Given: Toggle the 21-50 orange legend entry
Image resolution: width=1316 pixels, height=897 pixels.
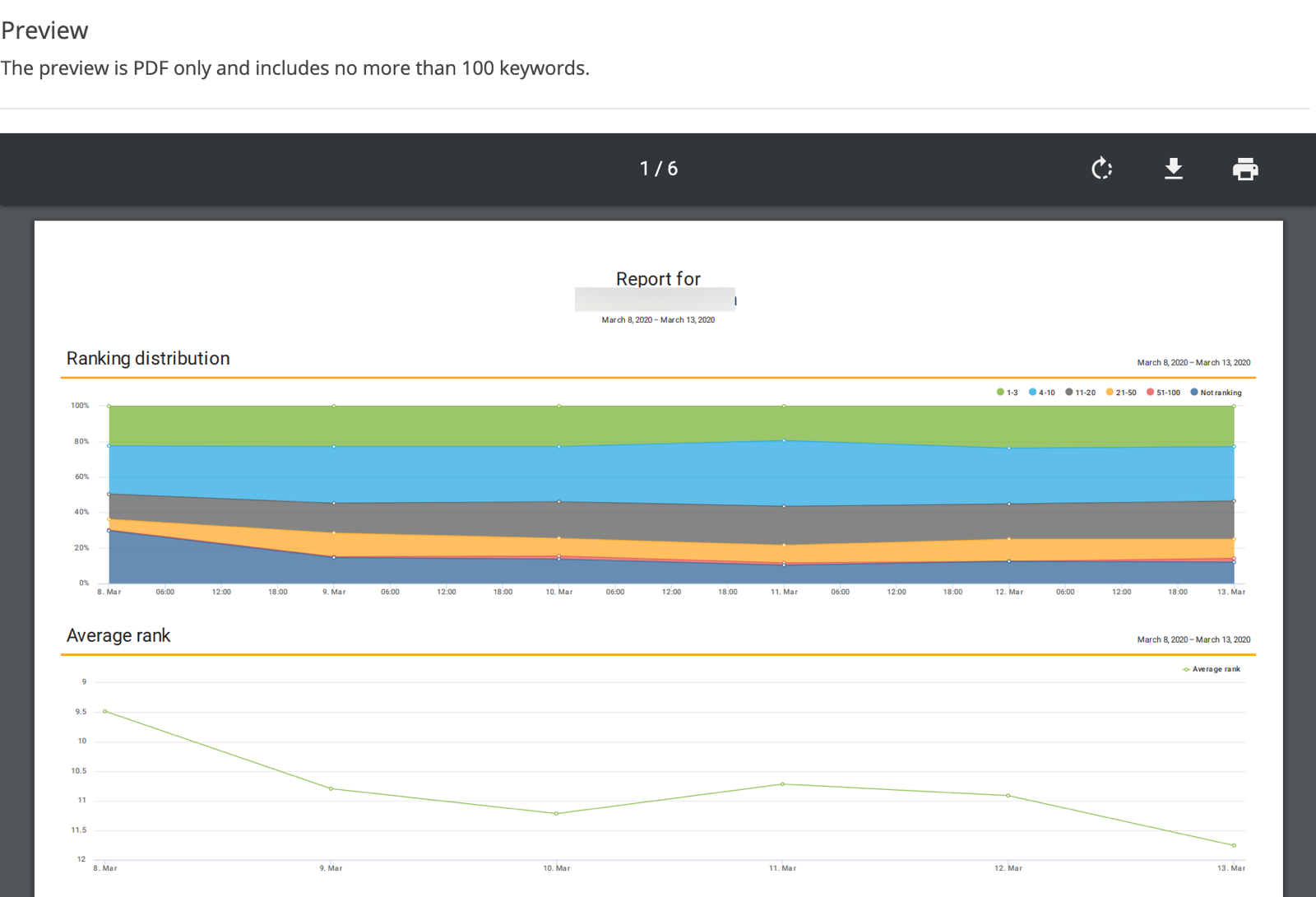Looking at the screenshot, I should point(1121,393).
